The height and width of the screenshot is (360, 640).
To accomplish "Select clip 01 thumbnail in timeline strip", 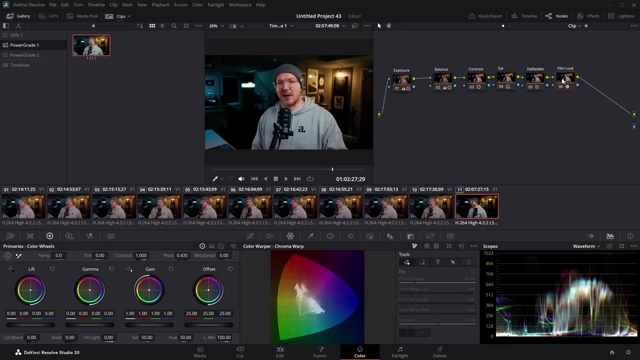I will tap(24, 207).
